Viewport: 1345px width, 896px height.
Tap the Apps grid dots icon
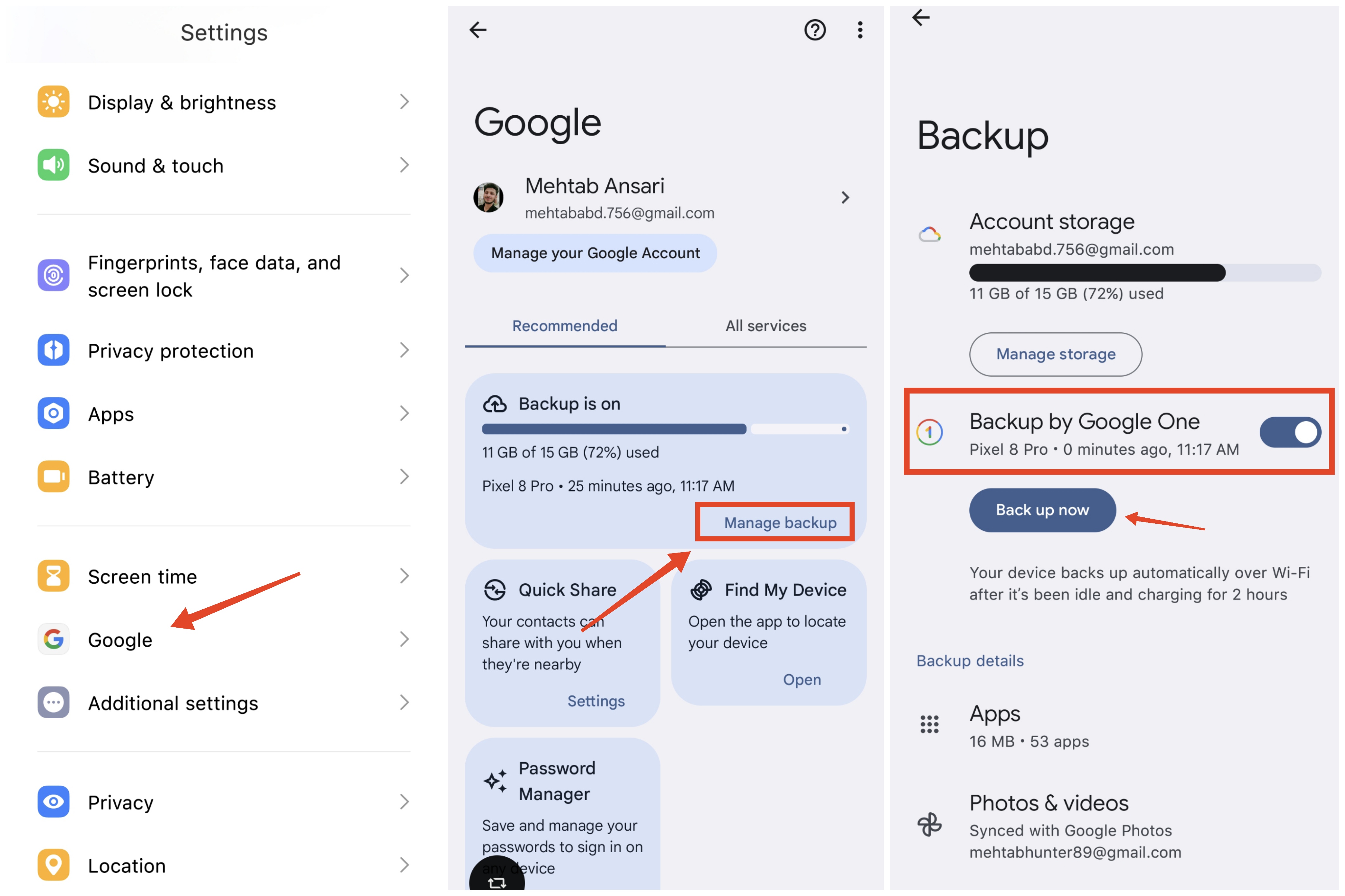click(929, 724)
